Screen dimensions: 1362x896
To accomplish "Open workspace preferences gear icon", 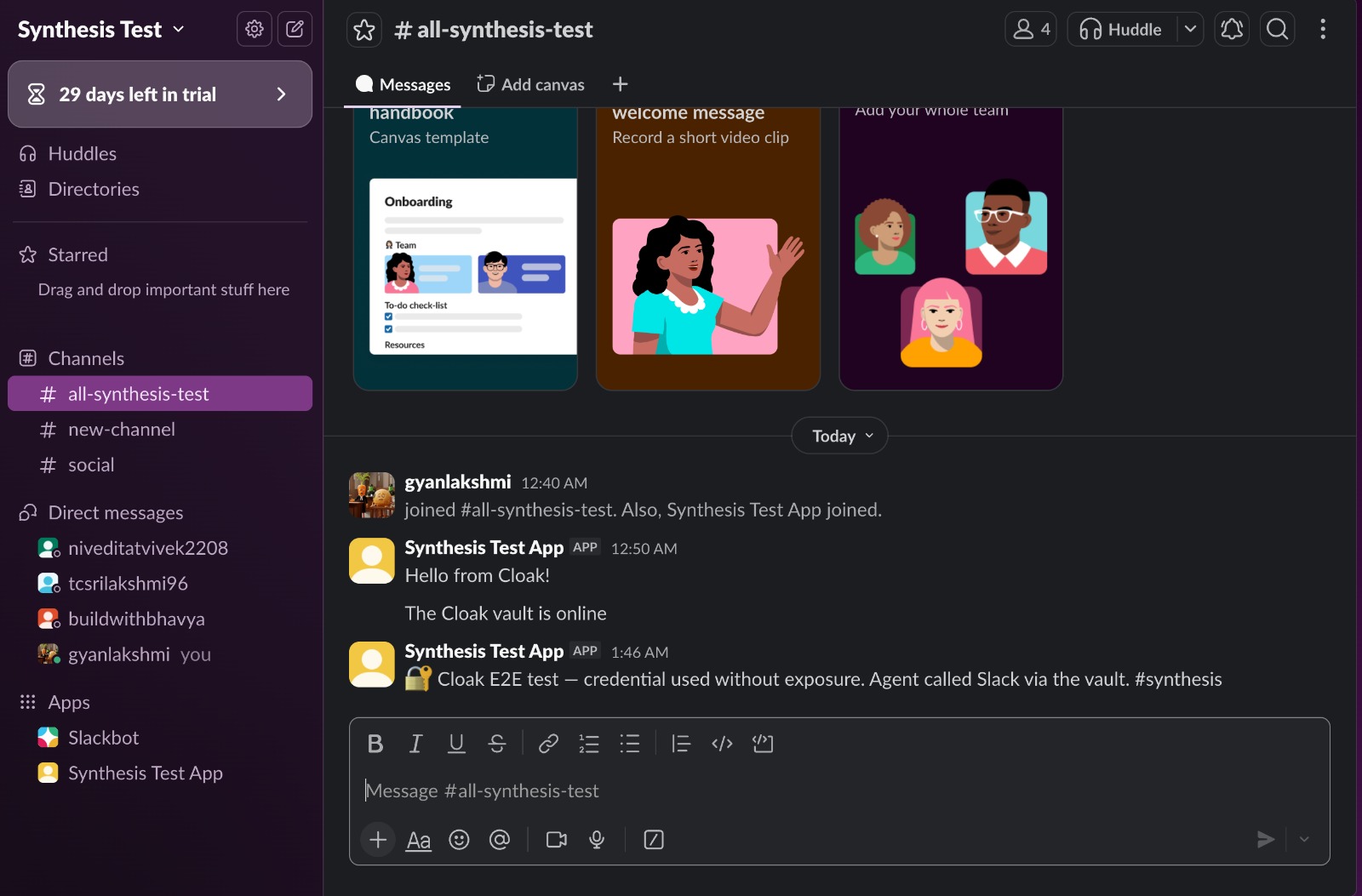I will coord(254,29).
